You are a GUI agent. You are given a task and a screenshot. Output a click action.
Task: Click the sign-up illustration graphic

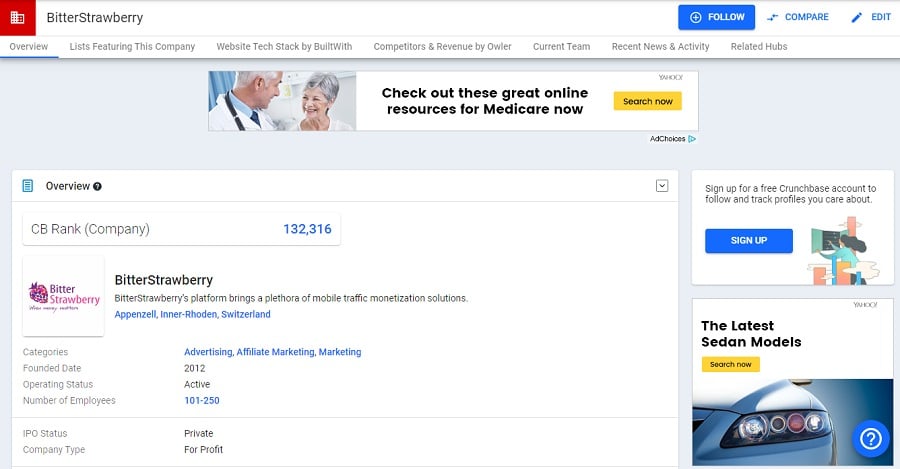[x=842, y=251]
